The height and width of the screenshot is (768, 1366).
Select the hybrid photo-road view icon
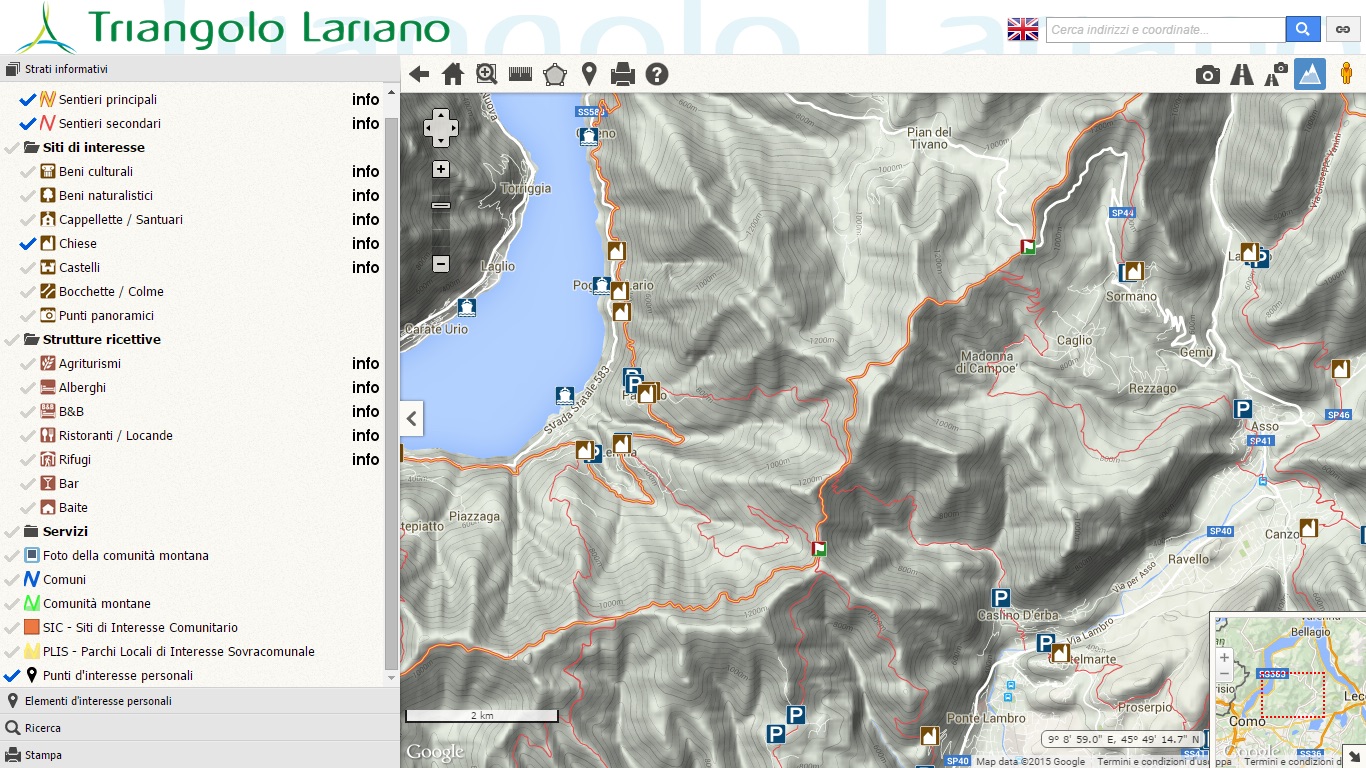(x=1277, y=74)
